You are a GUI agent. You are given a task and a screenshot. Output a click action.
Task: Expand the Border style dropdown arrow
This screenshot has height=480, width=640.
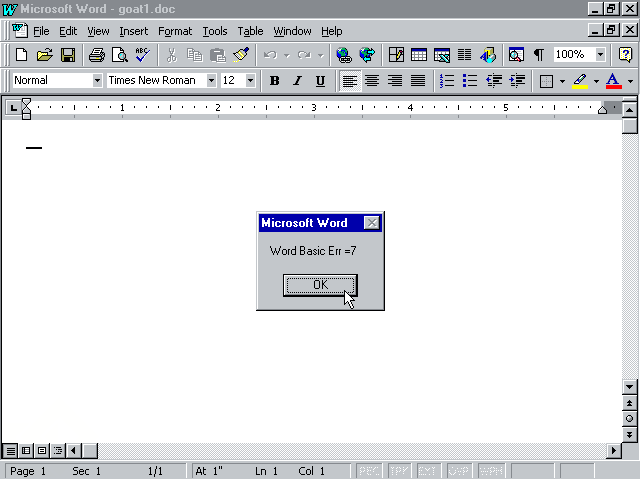click(562, 81)
